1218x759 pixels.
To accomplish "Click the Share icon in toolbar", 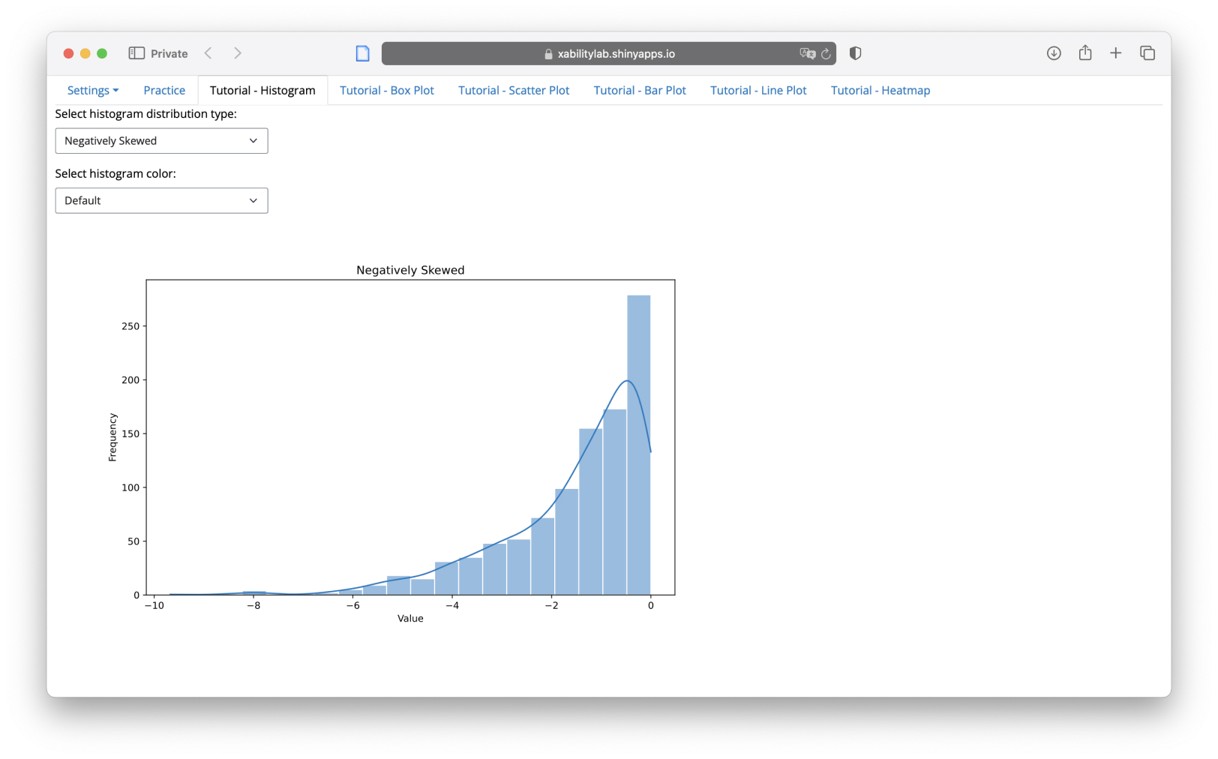I will click(x=1085, y=52).
